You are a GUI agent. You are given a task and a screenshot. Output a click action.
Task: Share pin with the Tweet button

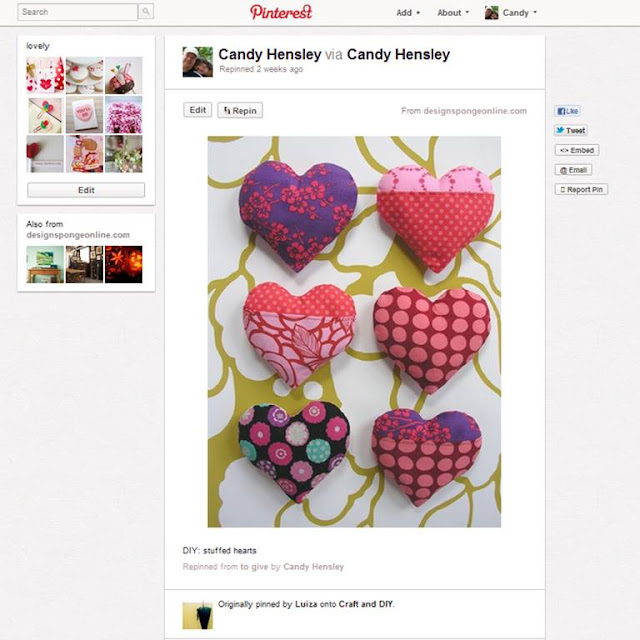coord(571,131)
